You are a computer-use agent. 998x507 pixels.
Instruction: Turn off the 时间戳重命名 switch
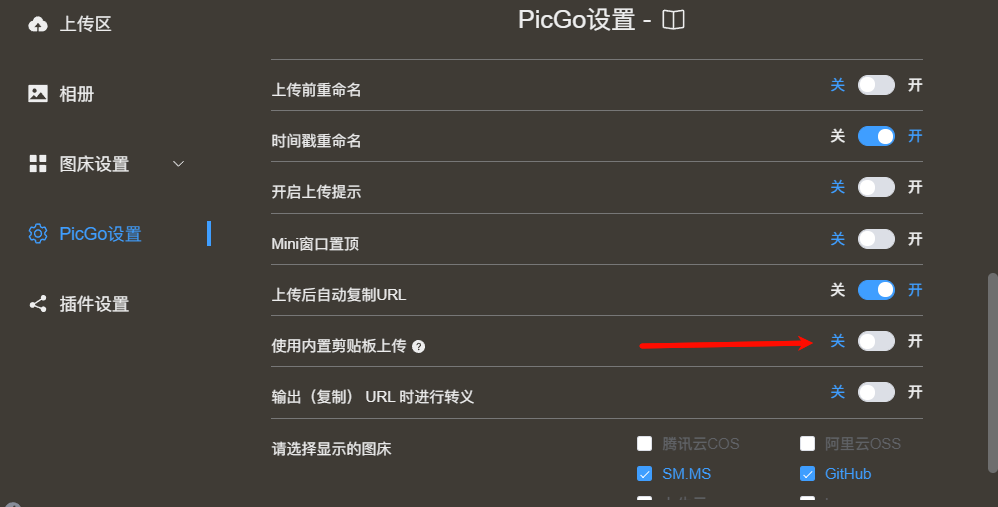tap(876, 136)
